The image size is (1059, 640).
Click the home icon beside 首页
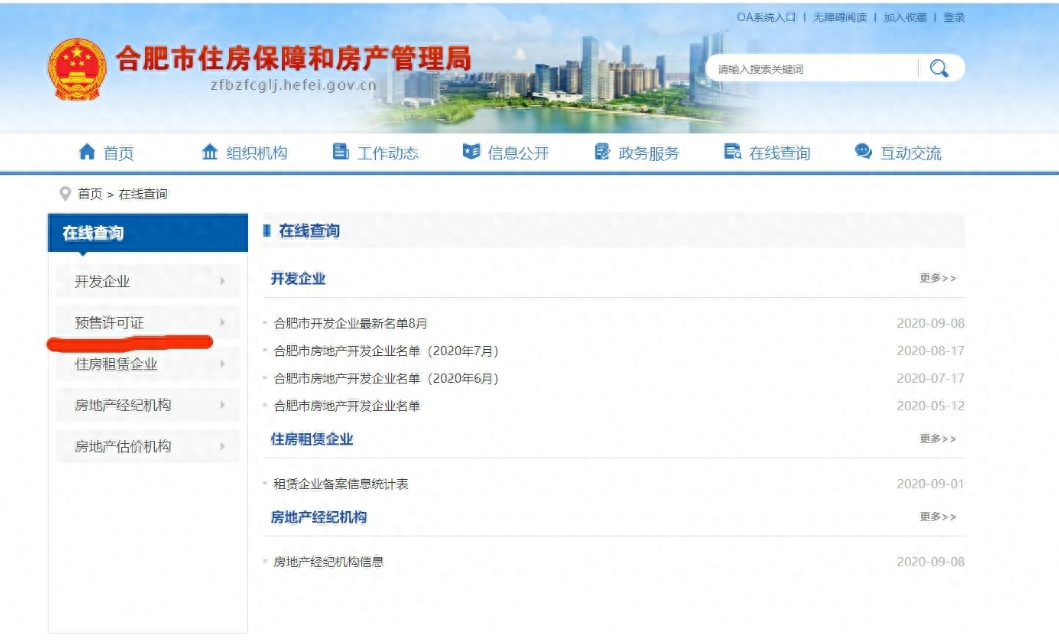pyautogui.click(x=87, y=152)
